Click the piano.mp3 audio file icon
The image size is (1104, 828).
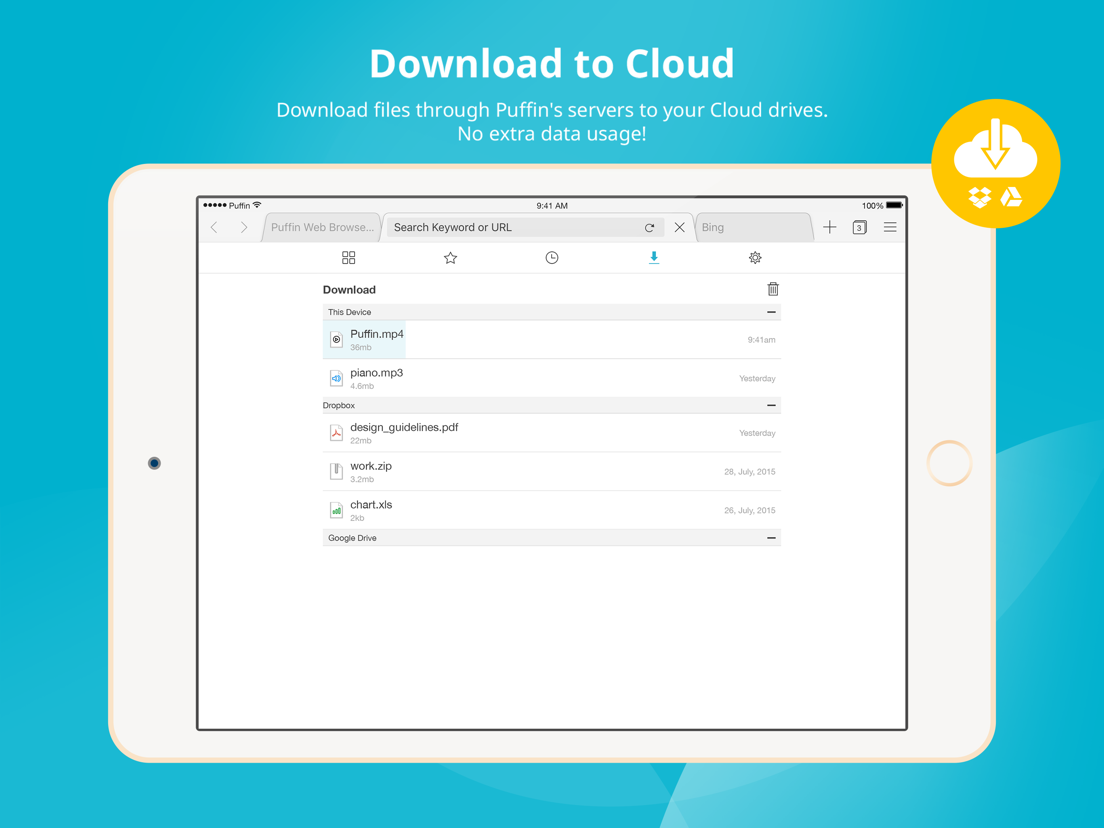(337, 378)
